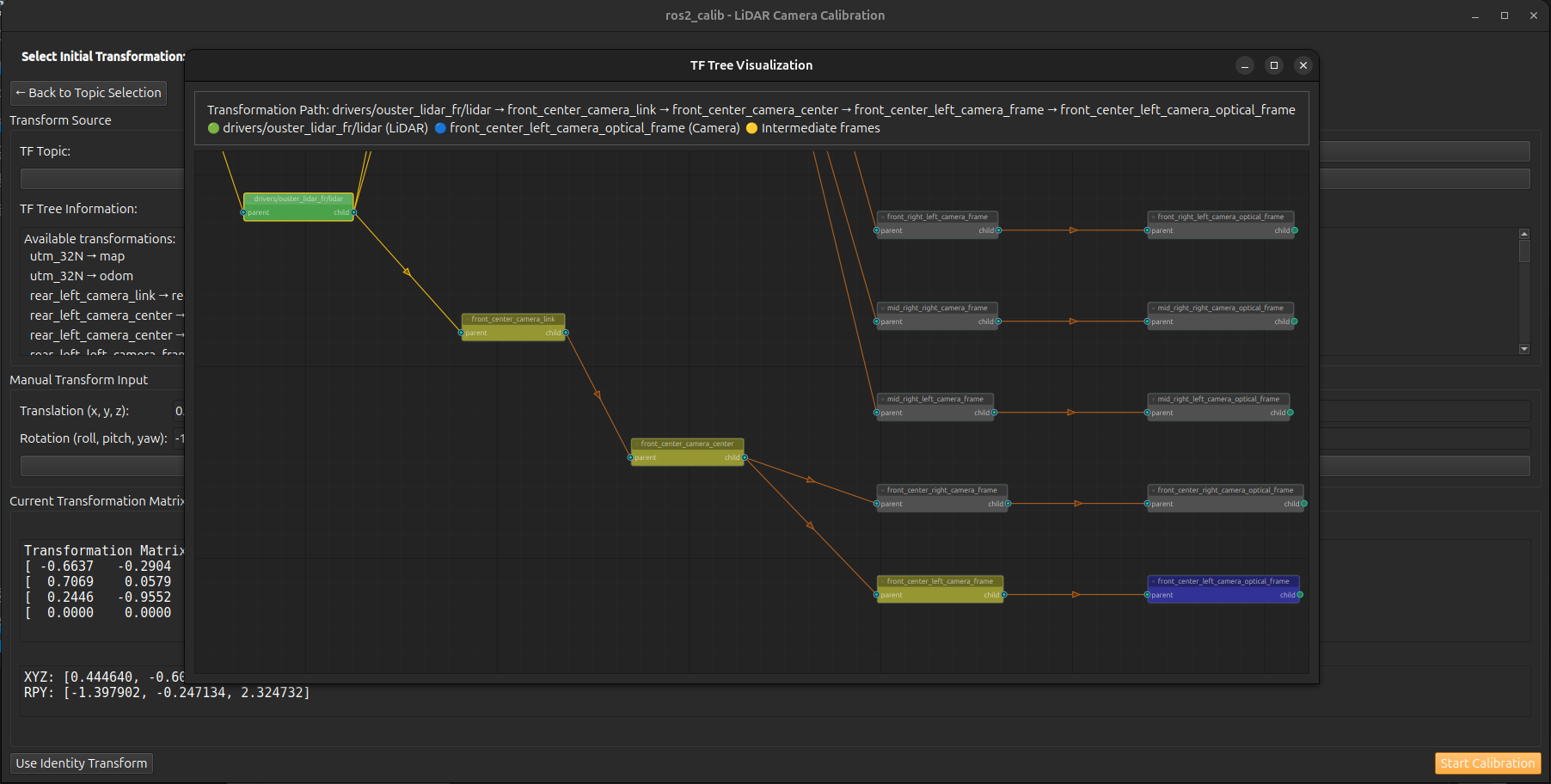Viewport: 1551px width, 784px height.
Task: Select the mid_right_left_camera_optical_frame node title
Action: click(1218, 399)
